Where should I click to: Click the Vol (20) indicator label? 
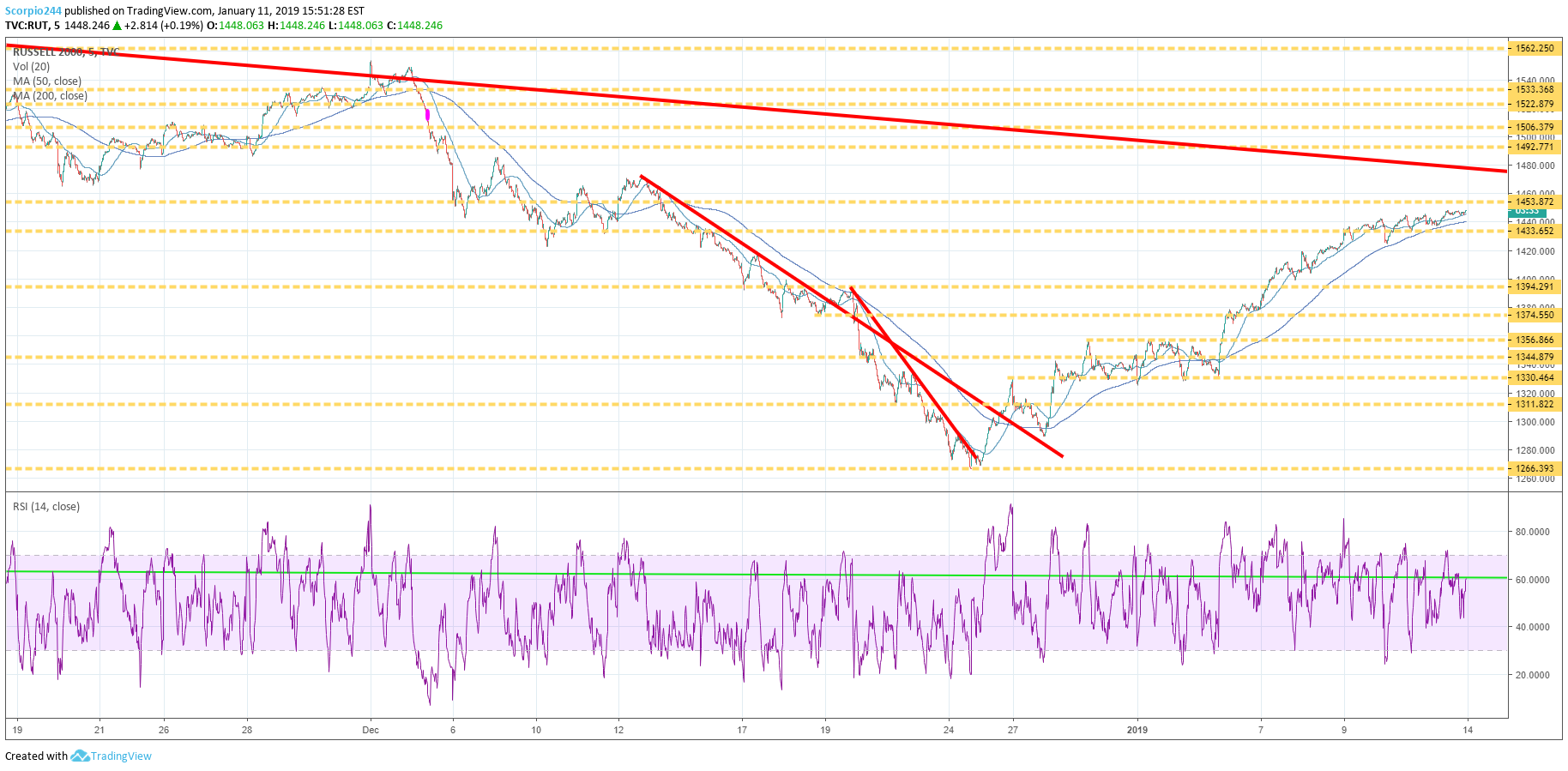point(31,66)
